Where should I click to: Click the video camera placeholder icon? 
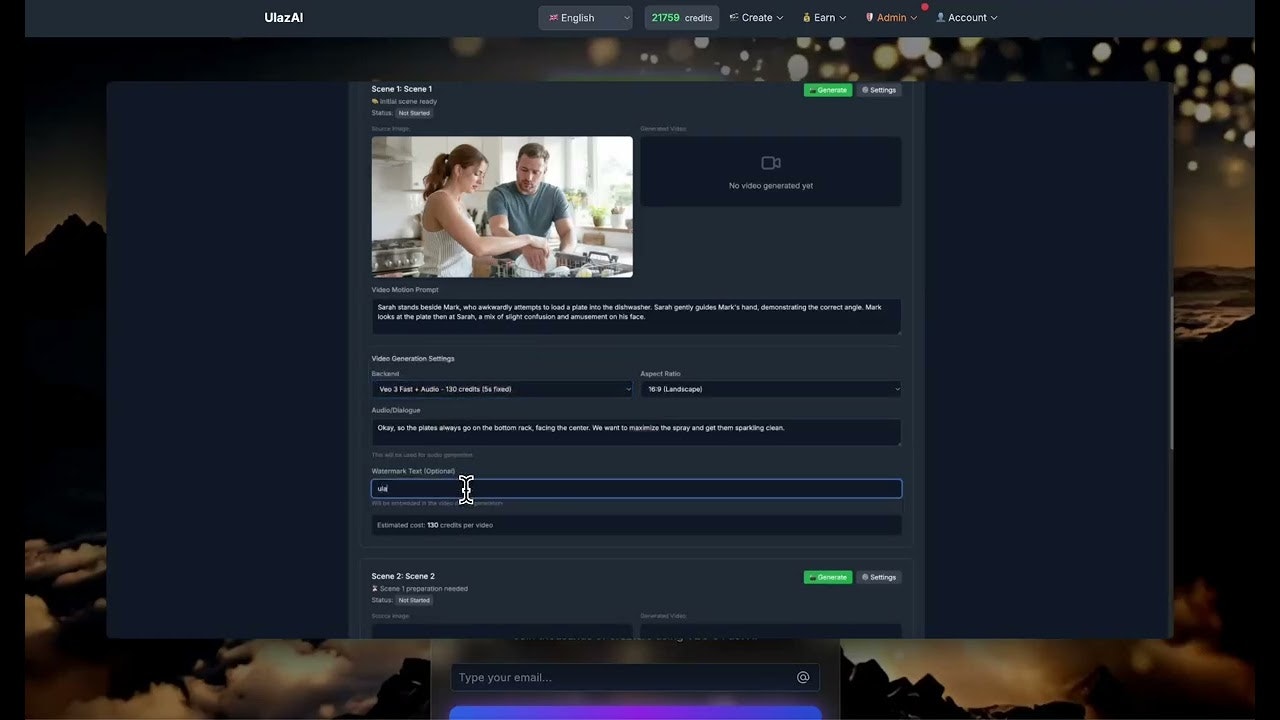point(771,162)
